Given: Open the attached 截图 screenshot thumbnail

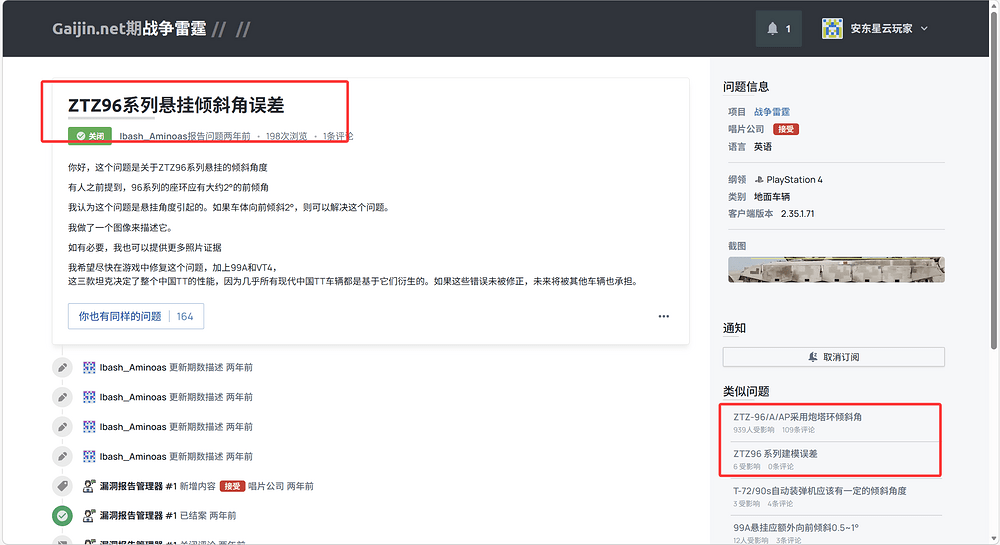Looking at the screenshot, I should point(836,270).
